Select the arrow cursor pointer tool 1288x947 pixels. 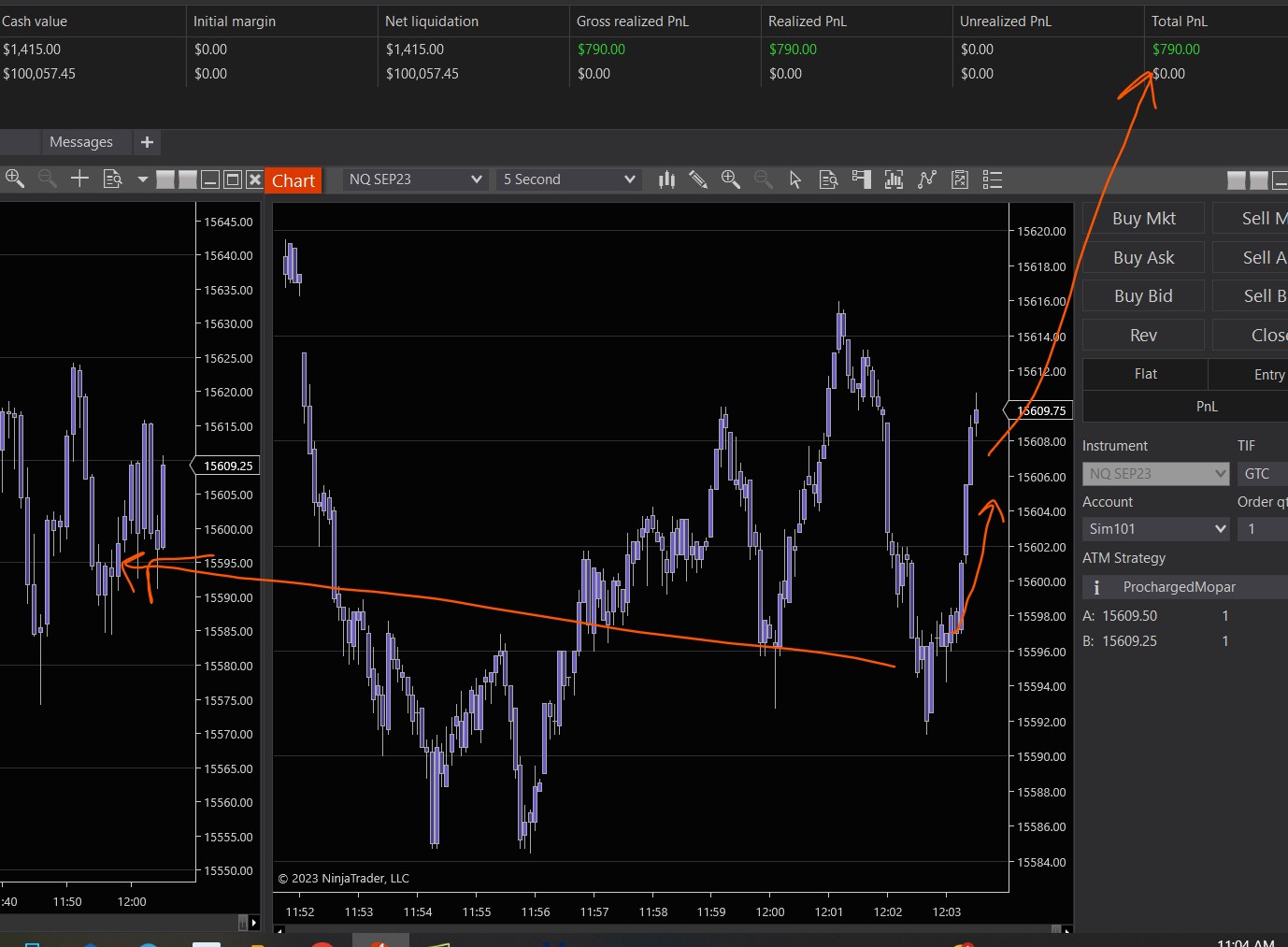click(x=795, y=179)
